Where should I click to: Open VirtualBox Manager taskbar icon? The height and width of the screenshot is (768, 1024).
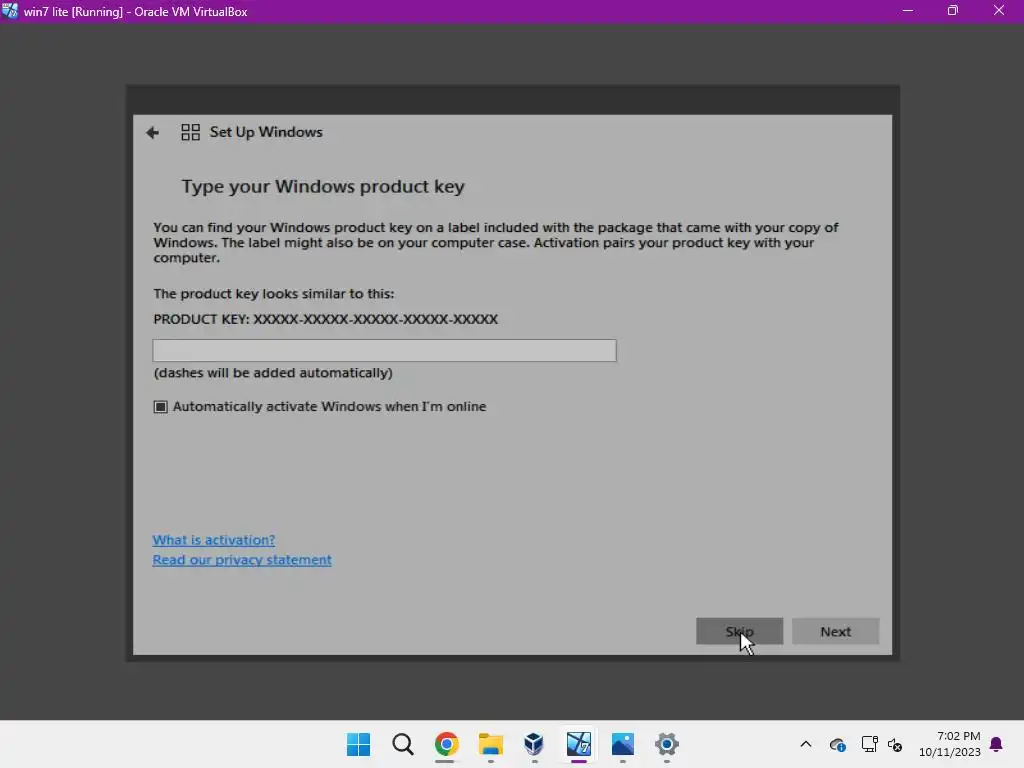tap(534, 744)
